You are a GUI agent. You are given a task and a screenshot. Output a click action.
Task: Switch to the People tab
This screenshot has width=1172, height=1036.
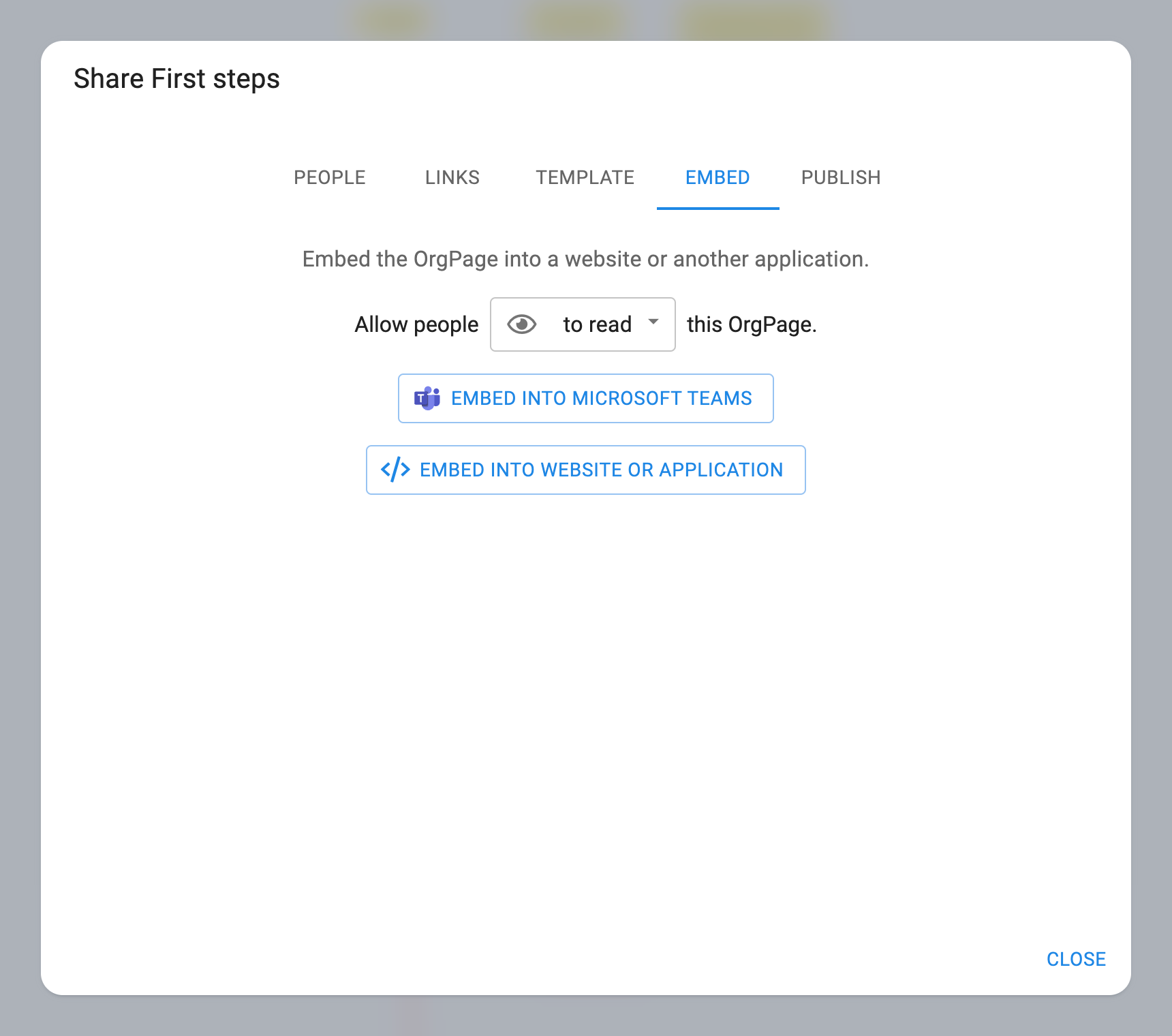(330, 178)
